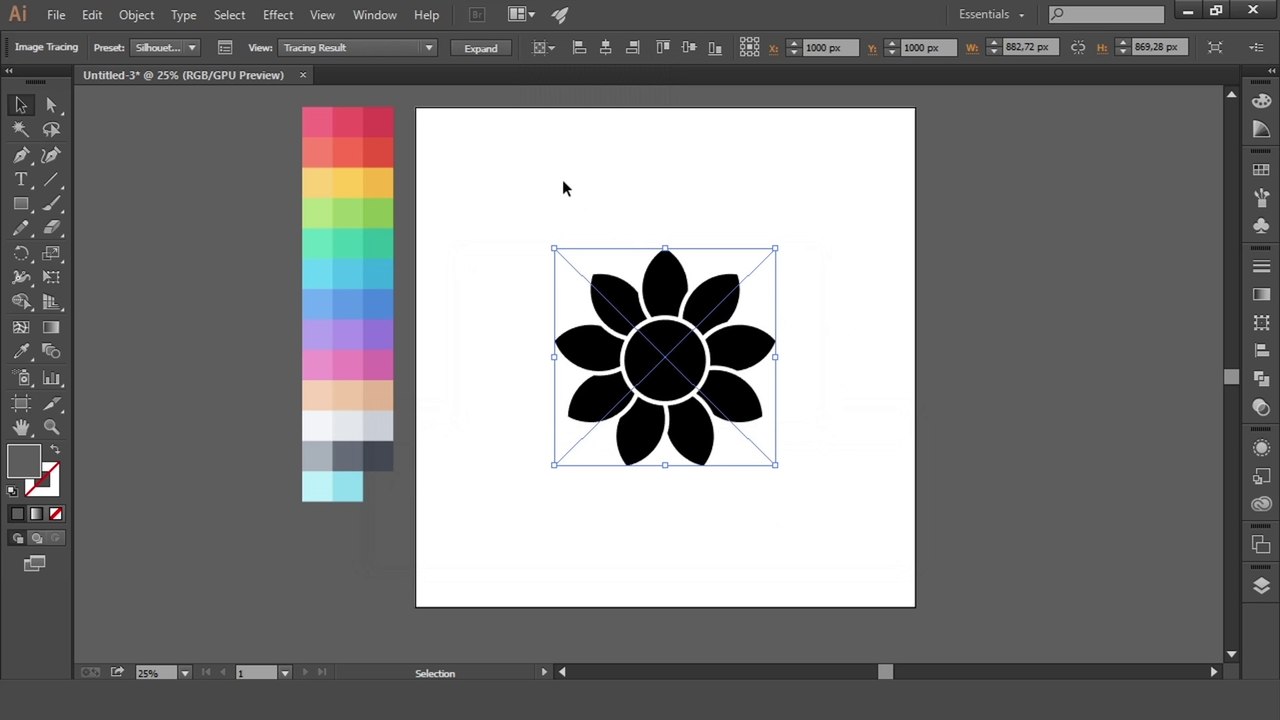This screenshot has width=1280, height=720.
Task: Toggle constrain width and height proportions
Action: point(1077,47)
